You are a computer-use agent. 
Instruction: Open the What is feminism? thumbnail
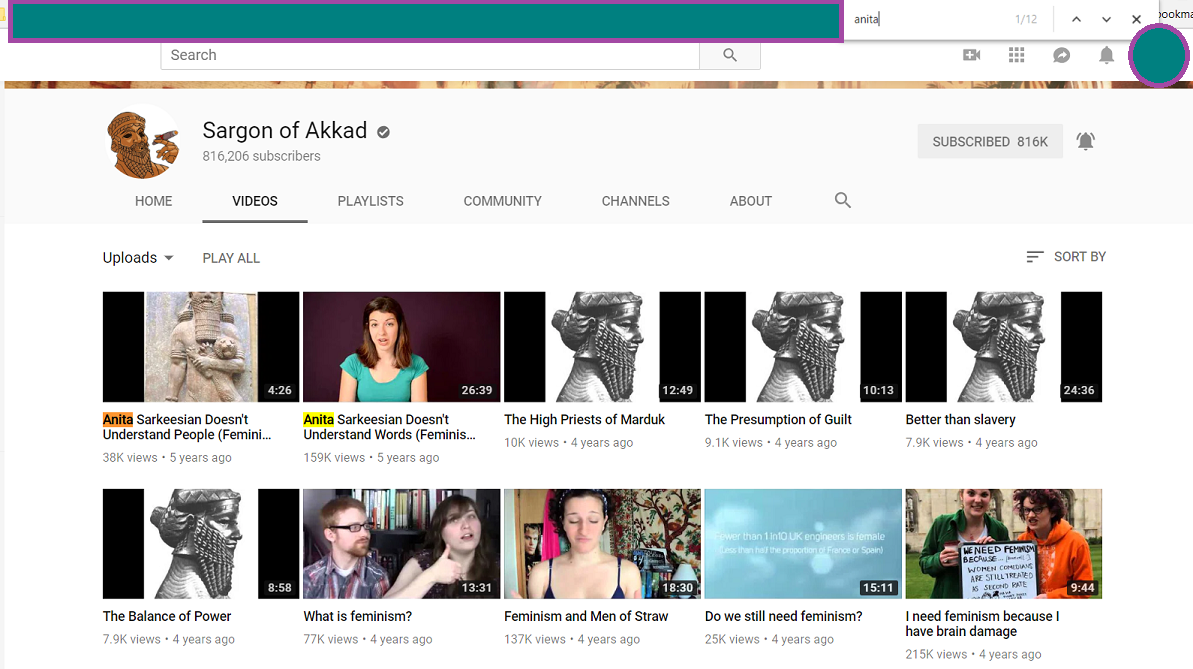click(402, 543)
